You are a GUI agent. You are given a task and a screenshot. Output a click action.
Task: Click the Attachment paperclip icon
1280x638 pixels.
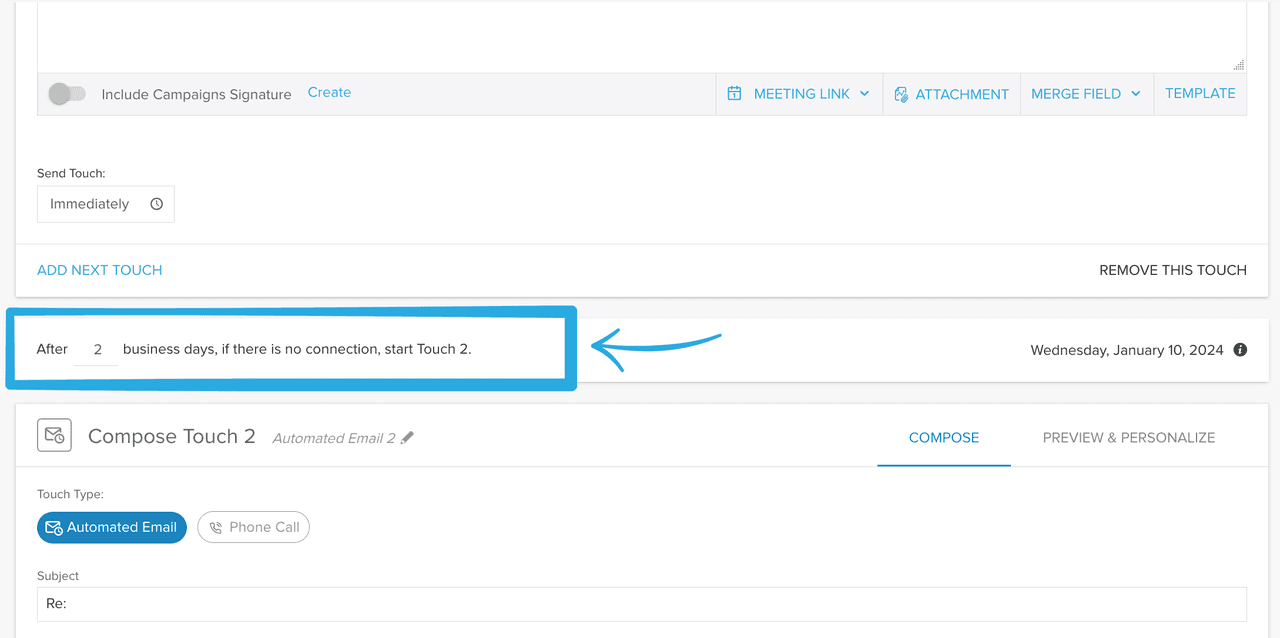pos(901,93)
